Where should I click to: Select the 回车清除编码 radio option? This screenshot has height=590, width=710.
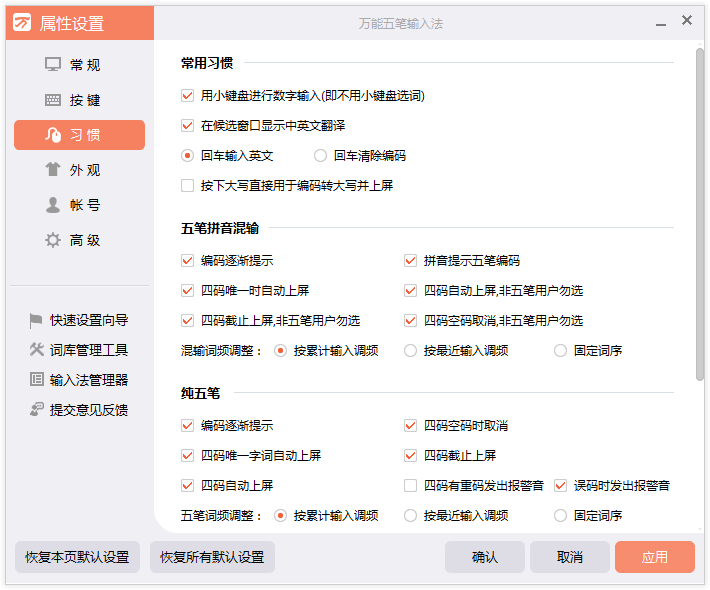pyautogui.click(x=320, y=156)
